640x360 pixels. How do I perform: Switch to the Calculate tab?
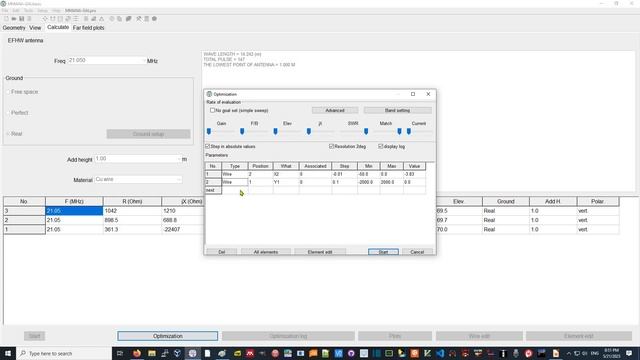coord(58,27)
